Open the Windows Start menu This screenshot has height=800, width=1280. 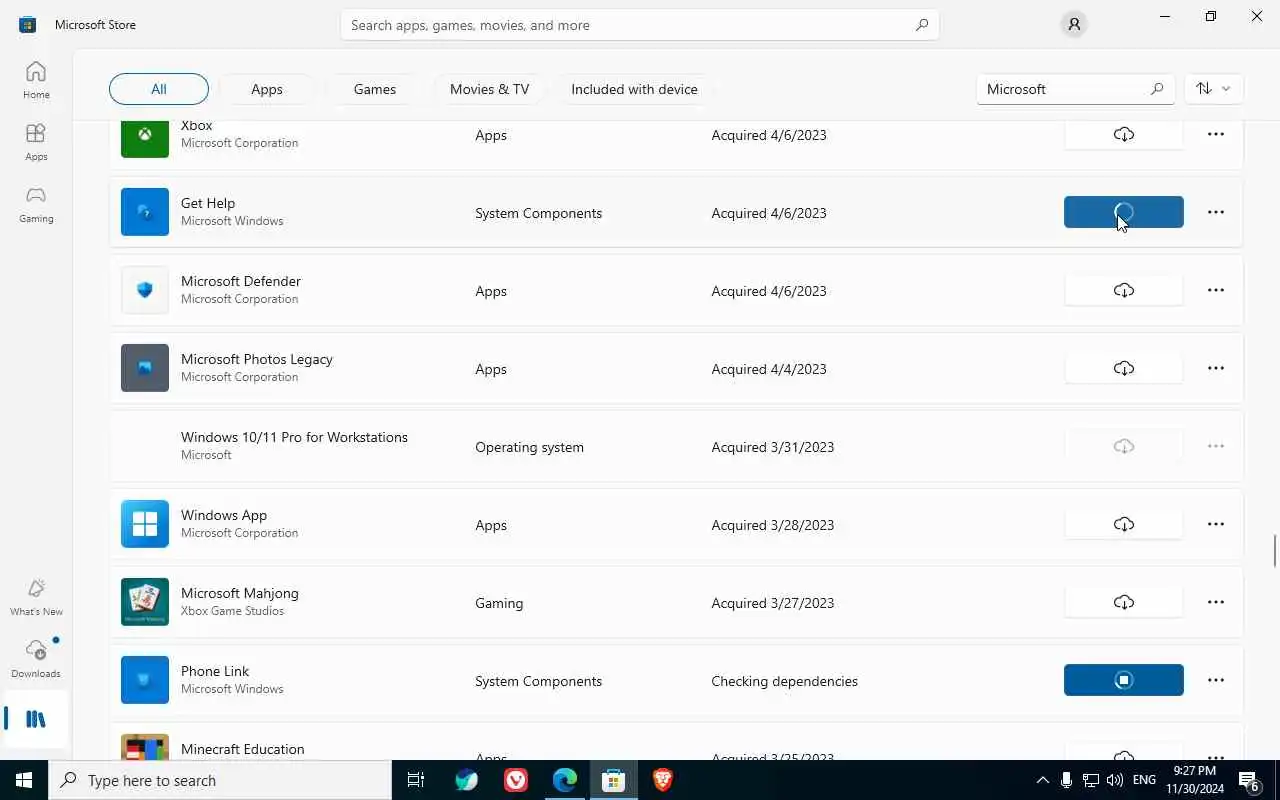coord(24,780)
